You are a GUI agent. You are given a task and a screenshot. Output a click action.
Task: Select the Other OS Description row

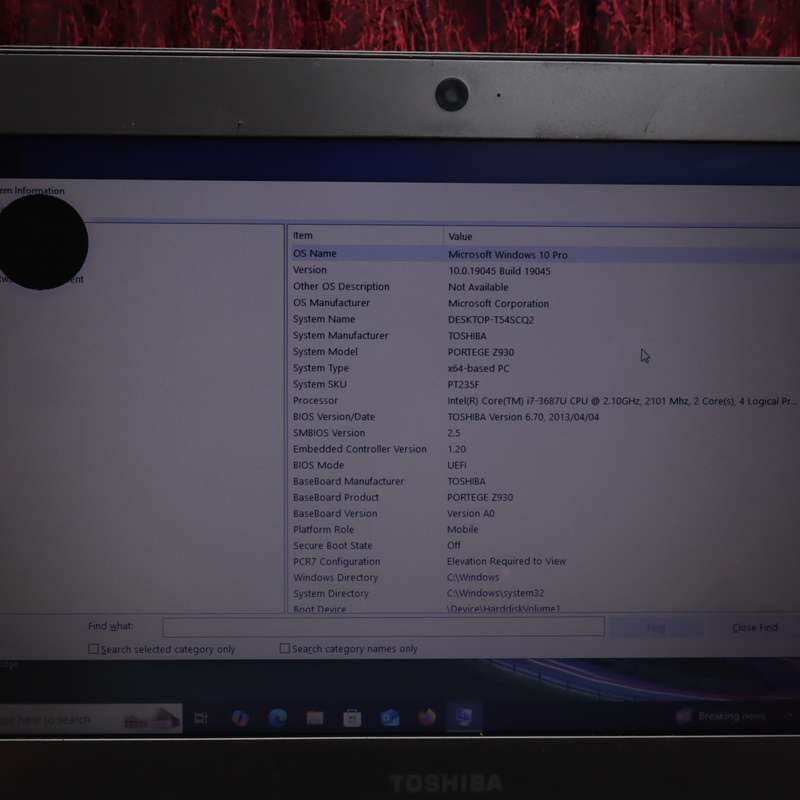[544, 286]
